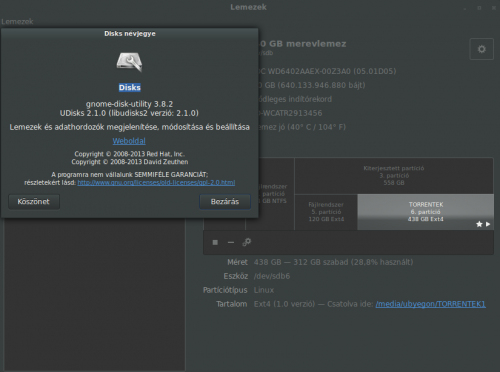Click the play arrow on TORRENTEK partition
The height and width of the screenshot is (372, 500).
(488, 224)
